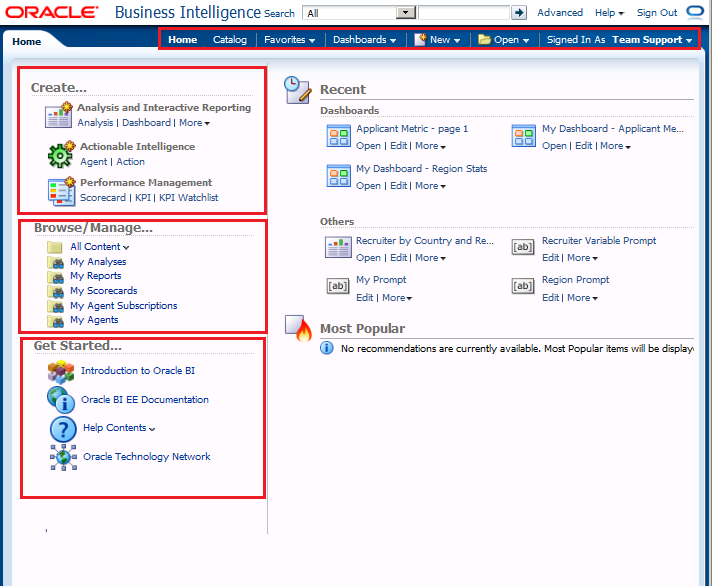This screenshot has height=586, width=712.
Task: Click the Actionable Intelligence gear icon
Action: pos(61,154)
